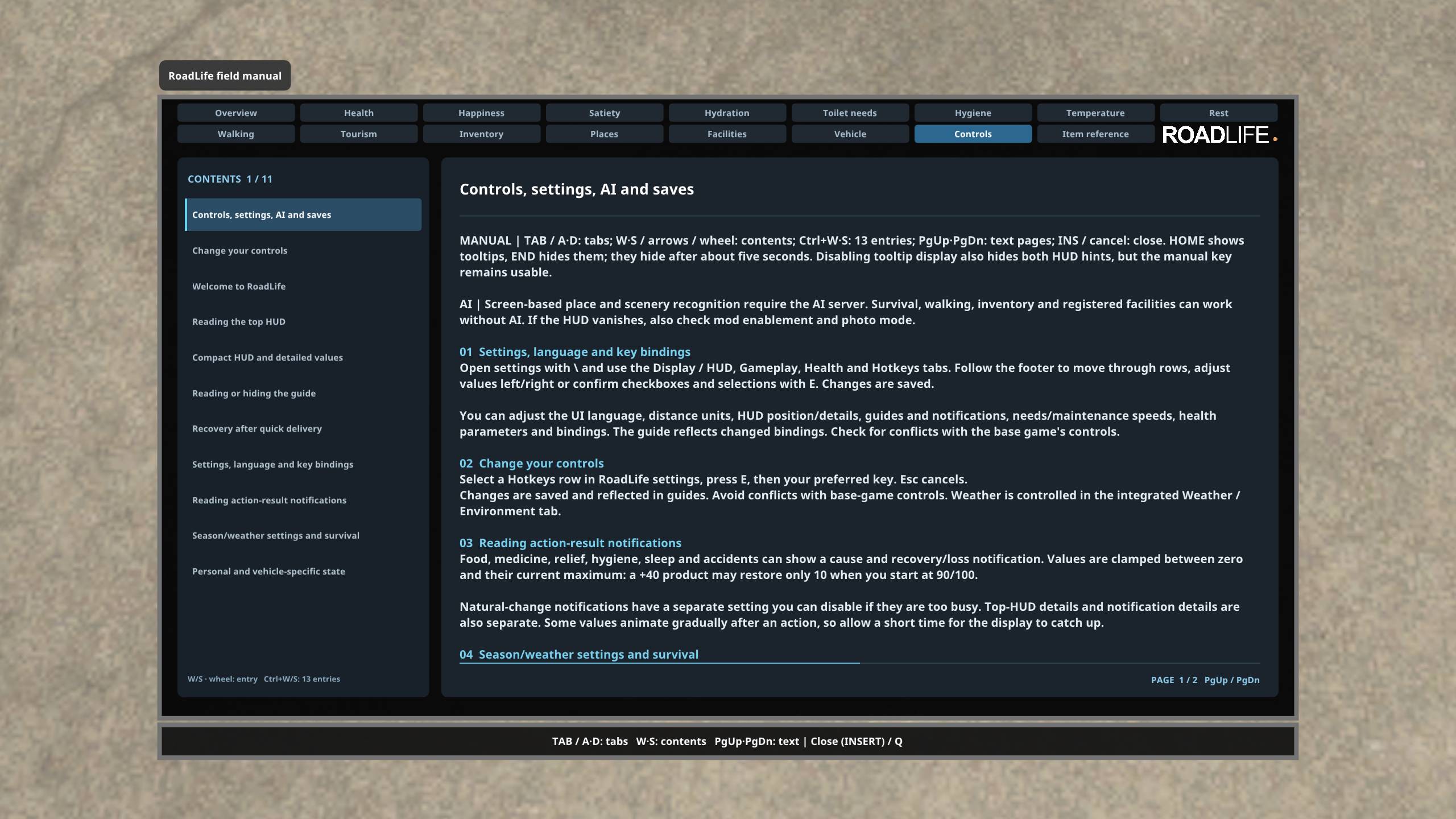Screen dimensions: 1456x819
Task: Open sidebar 'Season/weather settings and survival' entry
Action: pyautogui.click(x=303, y=535)
